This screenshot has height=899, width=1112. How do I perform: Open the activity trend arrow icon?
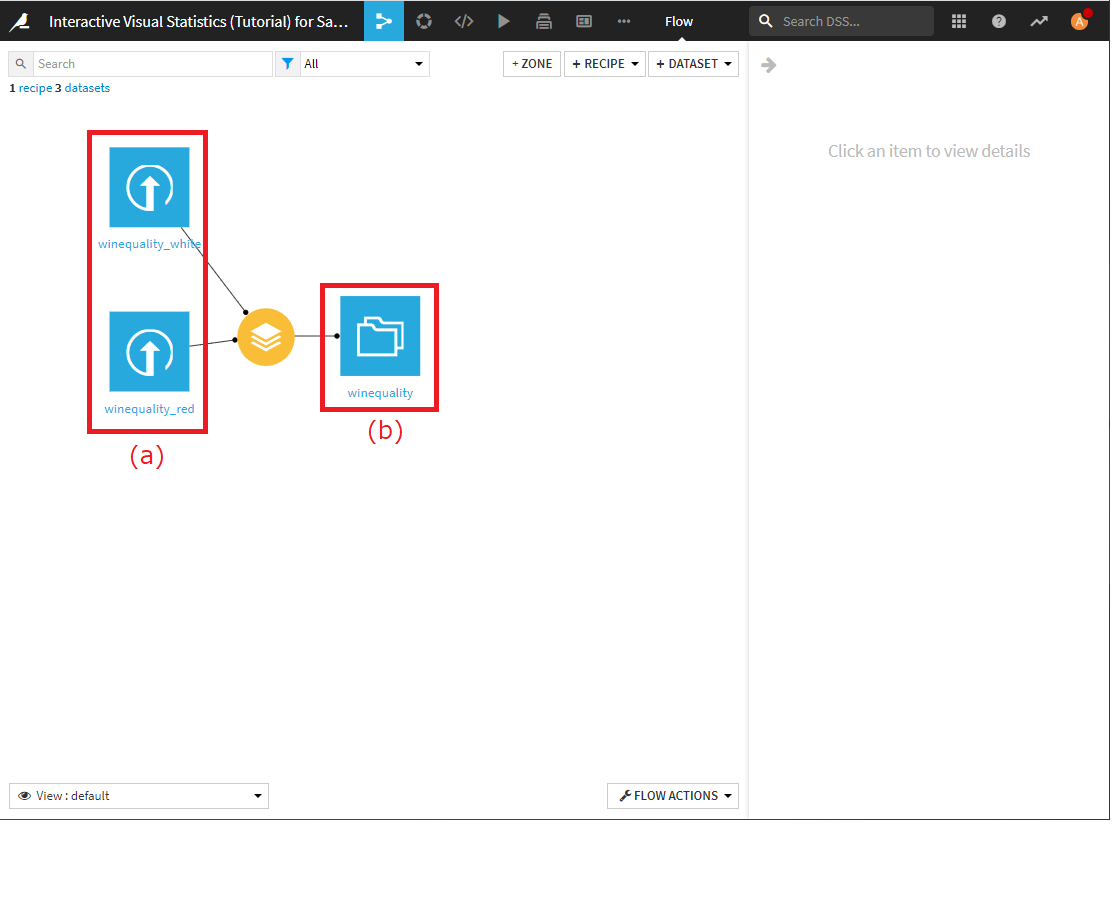[1039, 21]
